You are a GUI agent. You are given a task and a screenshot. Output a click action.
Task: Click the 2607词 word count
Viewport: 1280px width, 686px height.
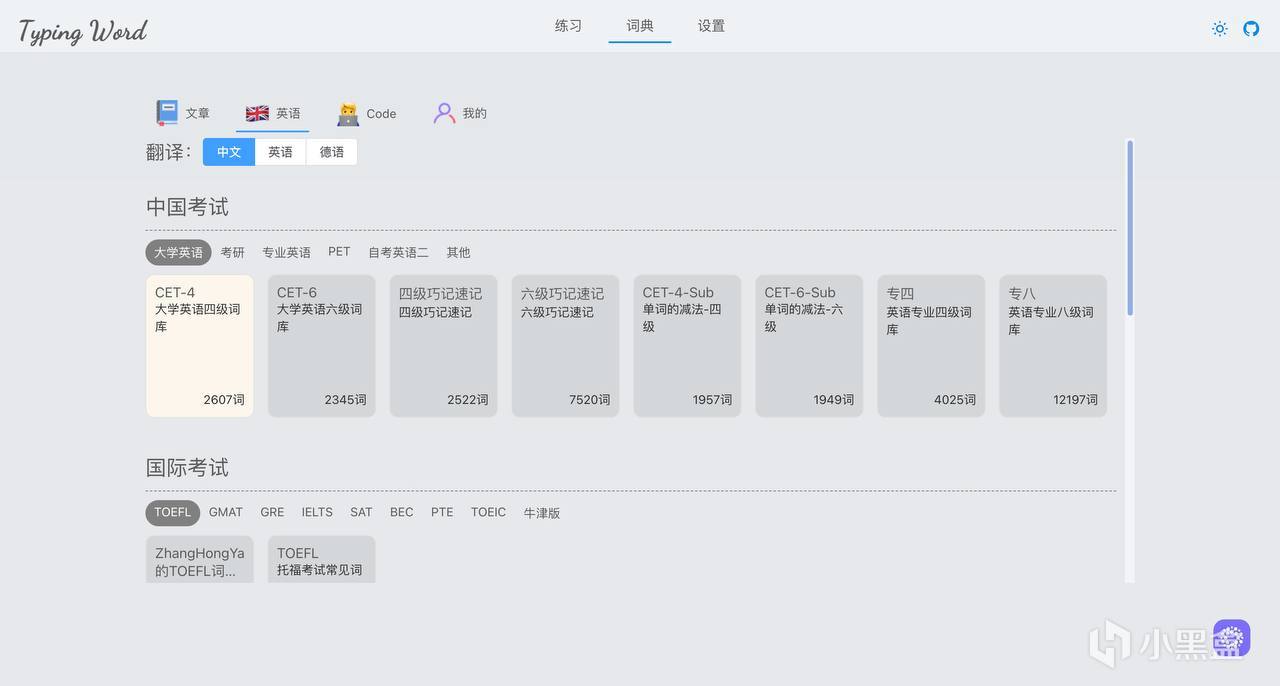coord(224,399)
